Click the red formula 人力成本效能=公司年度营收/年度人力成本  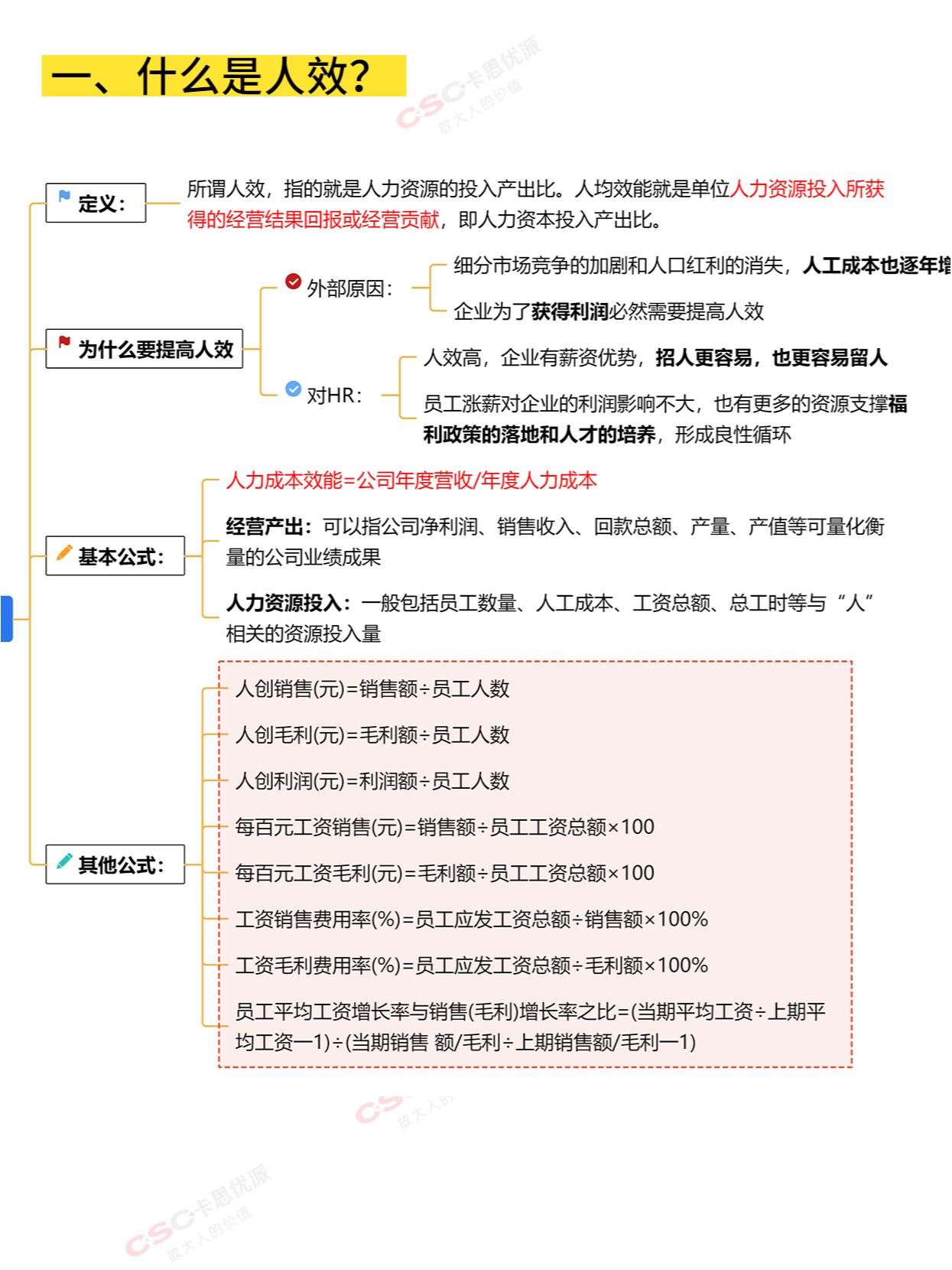point(411,480)
